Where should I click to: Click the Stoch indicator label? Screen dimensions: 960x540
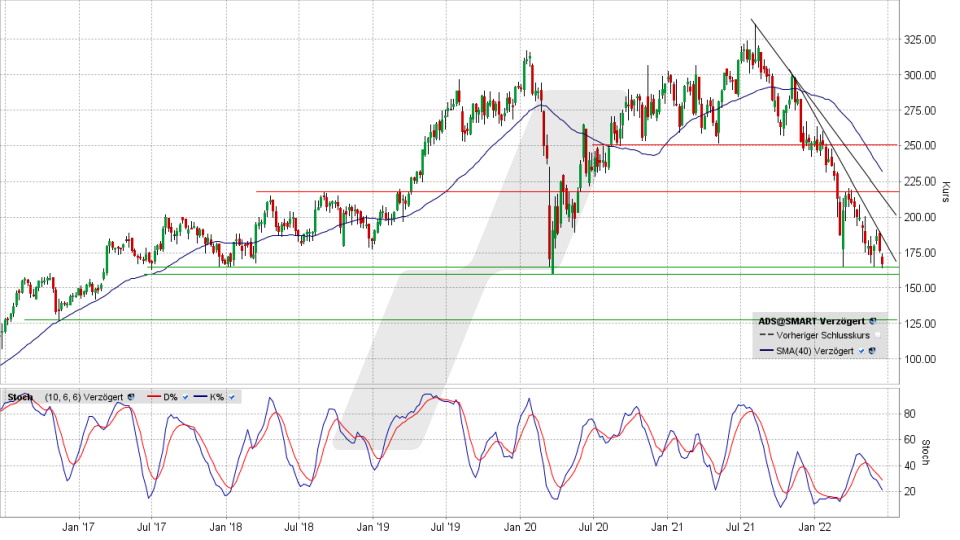coord(20,397)
